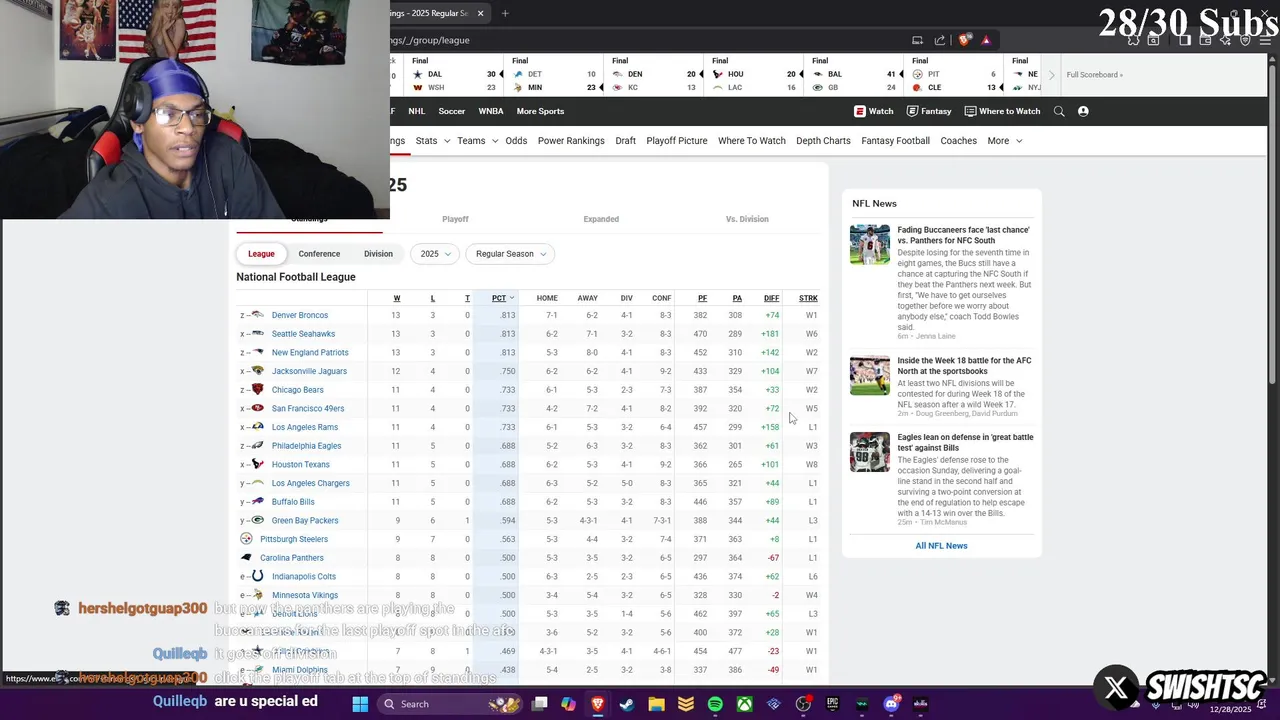Image resolution: width=1280 pixels, height=720 pixels.
Task: Open the Odds page in NFL nav
Action: tap(516, 141)
